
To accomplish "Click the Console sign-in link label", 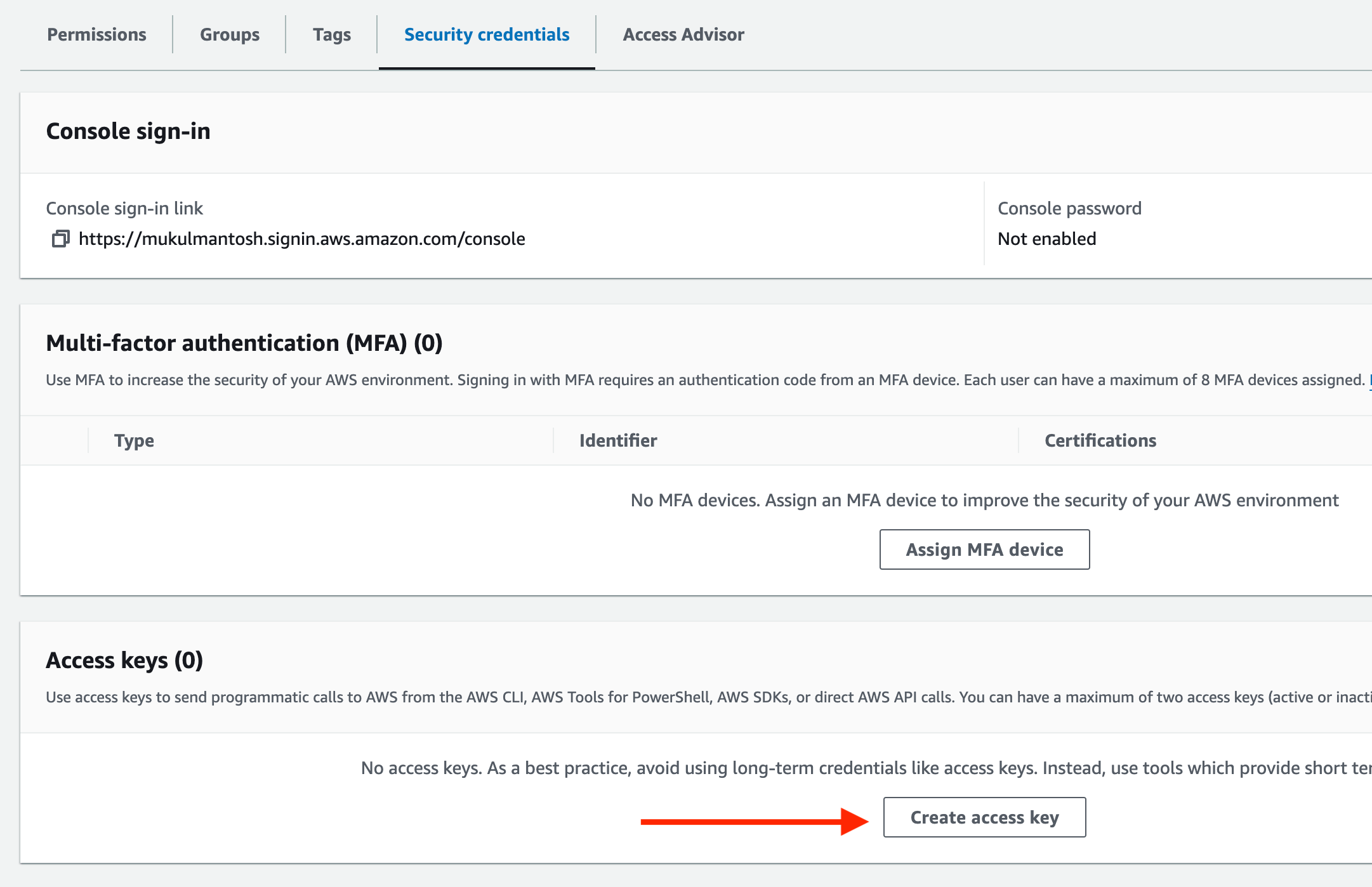I will 124,209.
